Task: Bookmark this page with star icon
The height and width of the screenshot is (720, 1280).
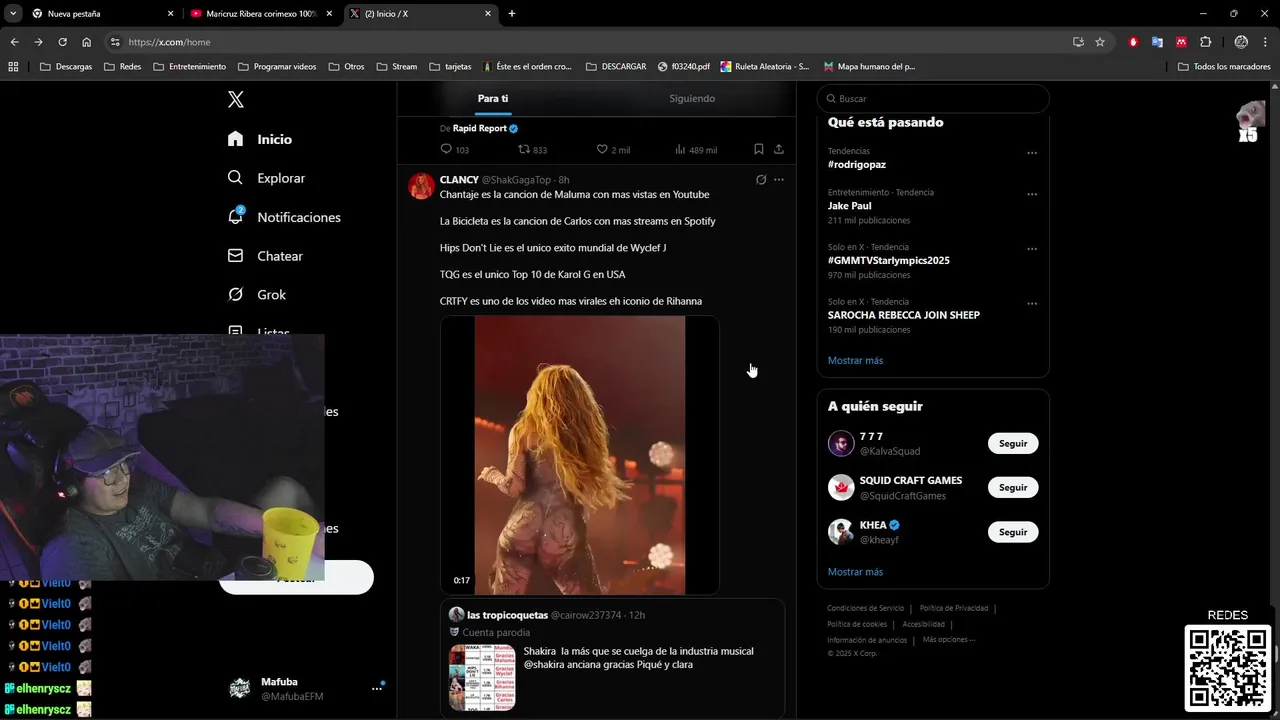Action: (x=1100, y=42)
